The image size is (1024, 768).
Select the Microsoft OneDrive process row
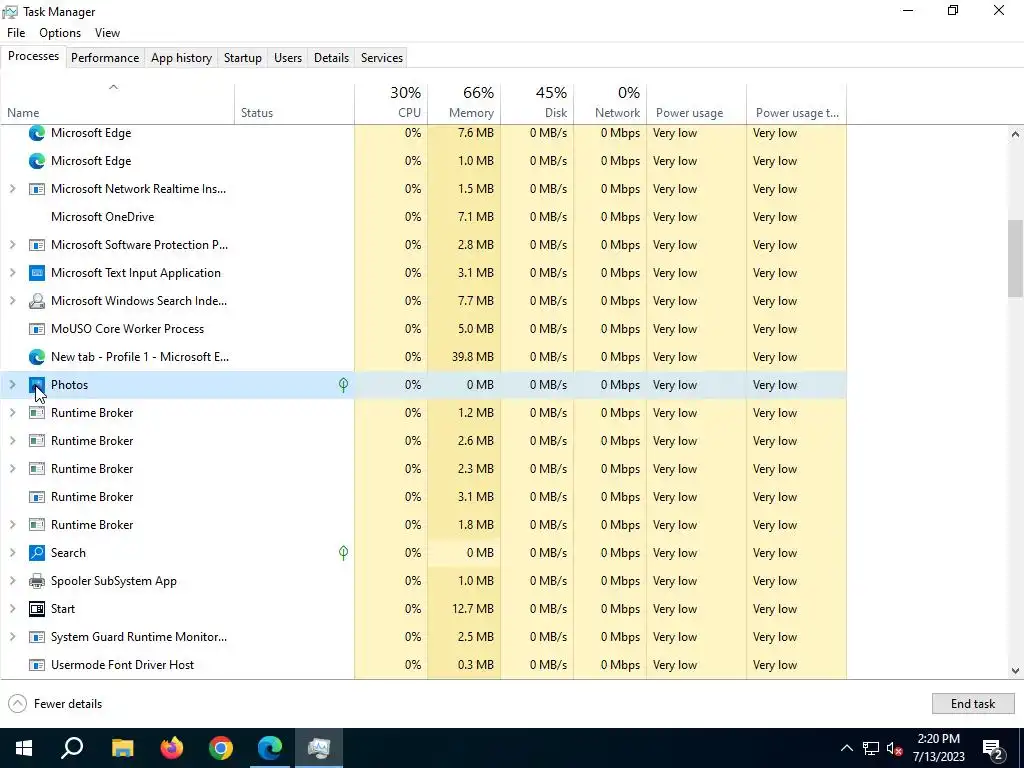click(423, 217)
